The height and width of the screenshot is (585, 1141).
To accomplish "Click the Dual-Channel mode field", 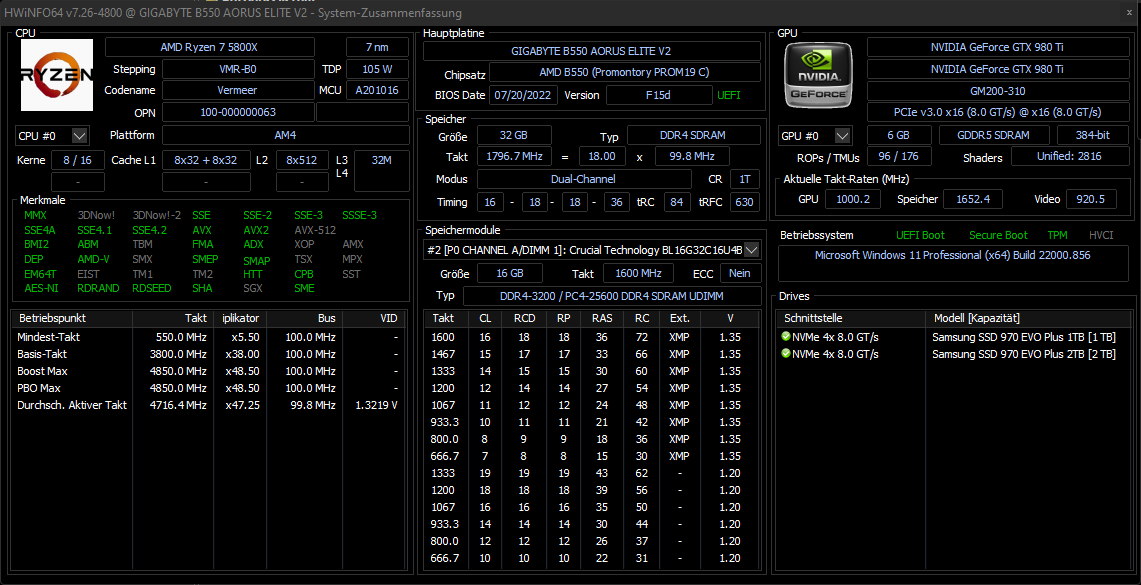I will tap(584, 179).
